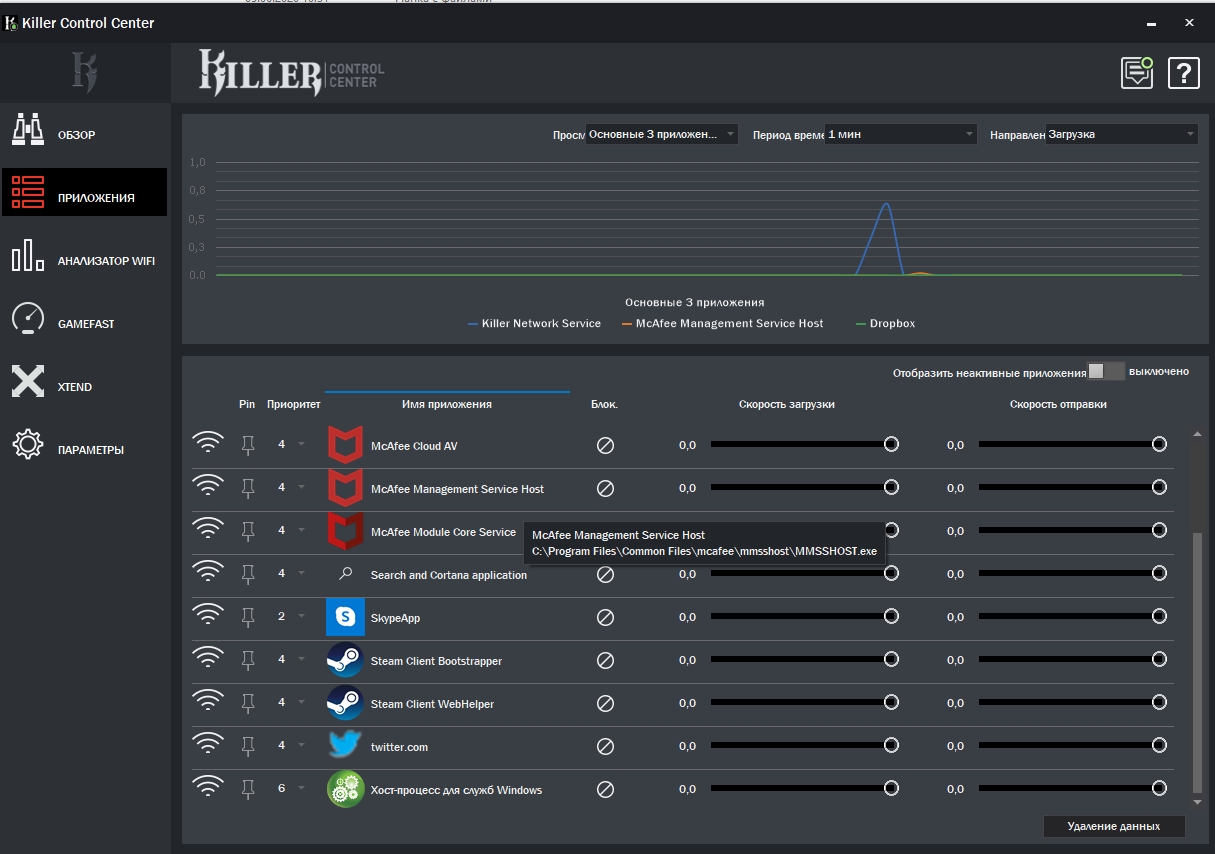Click the McAfee Module Core Service icon
Viewport: 1215px width, 854px height.
(345, 531)
